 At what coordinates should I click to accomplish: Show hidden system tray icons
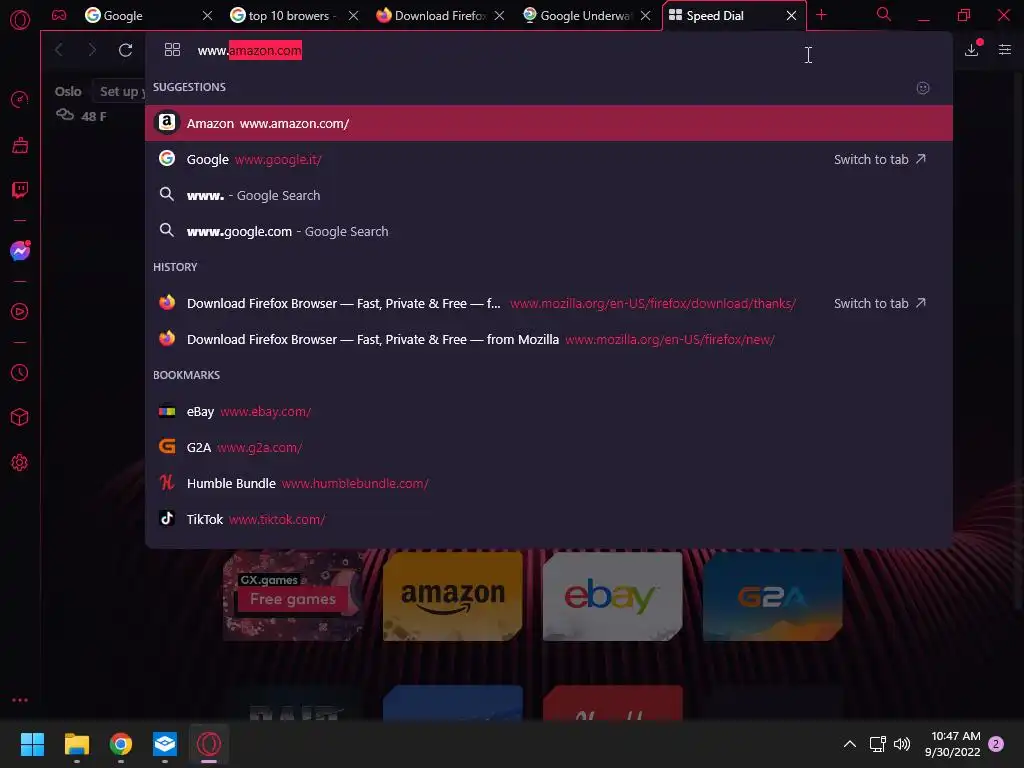pos(850,744)
